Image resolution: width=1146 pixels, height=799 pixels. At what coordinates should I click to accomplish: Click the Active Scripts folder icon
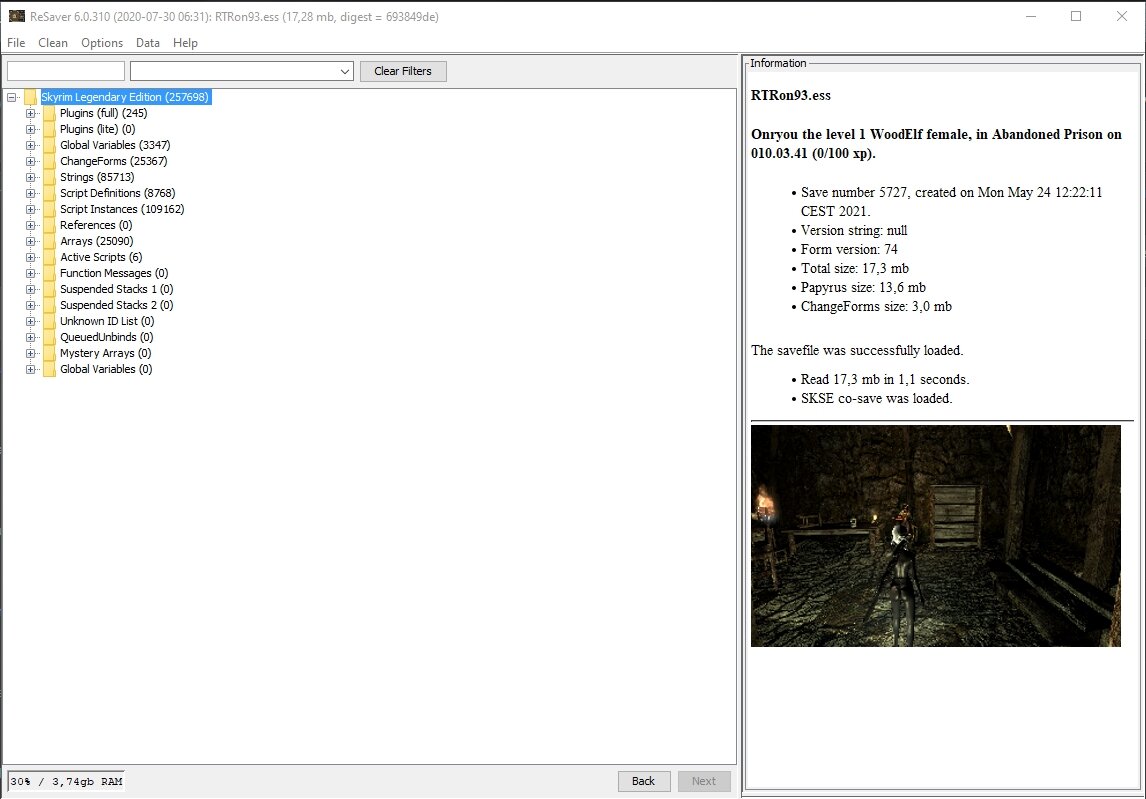[49, 257]
